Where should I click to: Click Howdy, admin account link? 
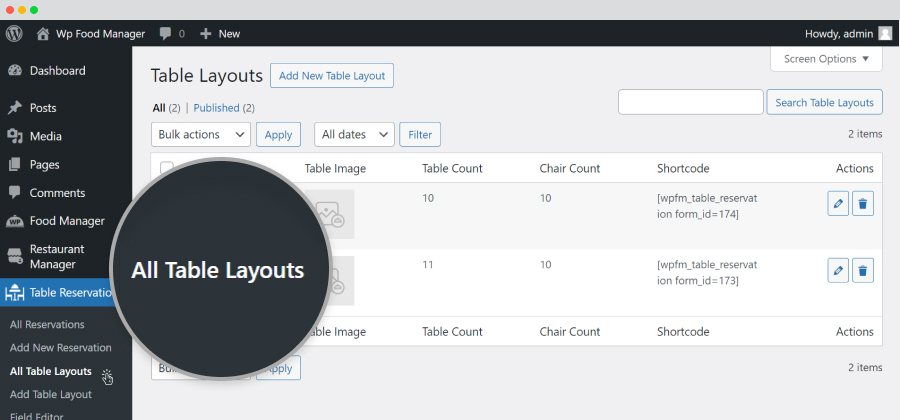coord(839,34)
